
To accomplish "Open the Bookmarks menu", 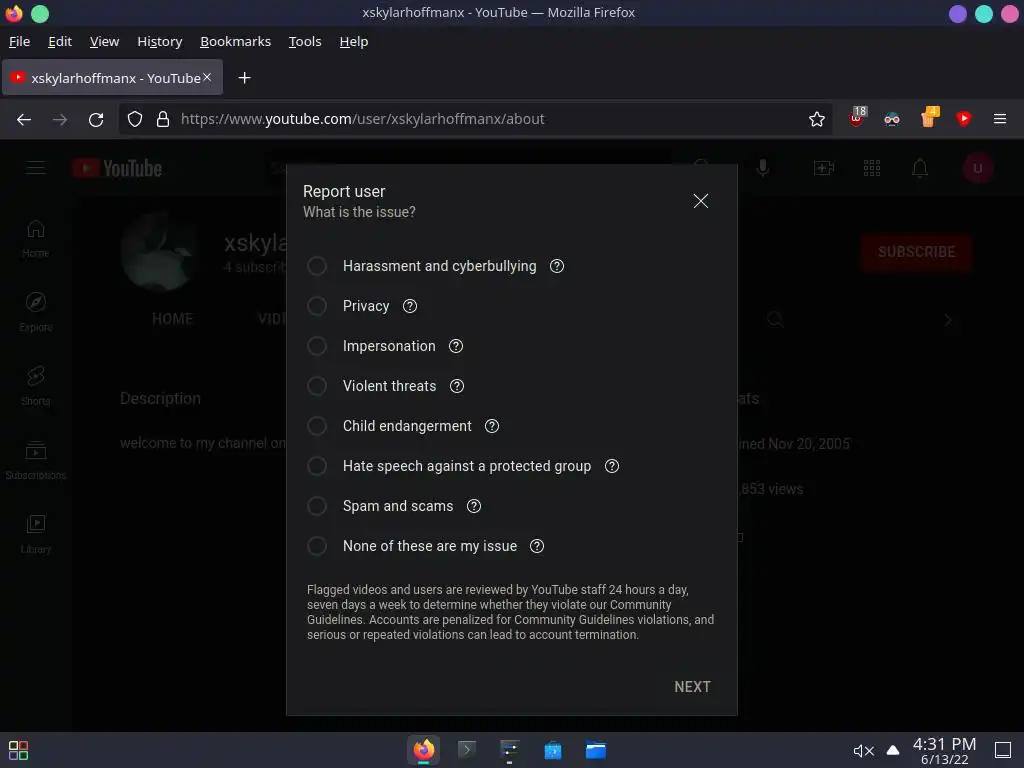I will coord(235,41).
